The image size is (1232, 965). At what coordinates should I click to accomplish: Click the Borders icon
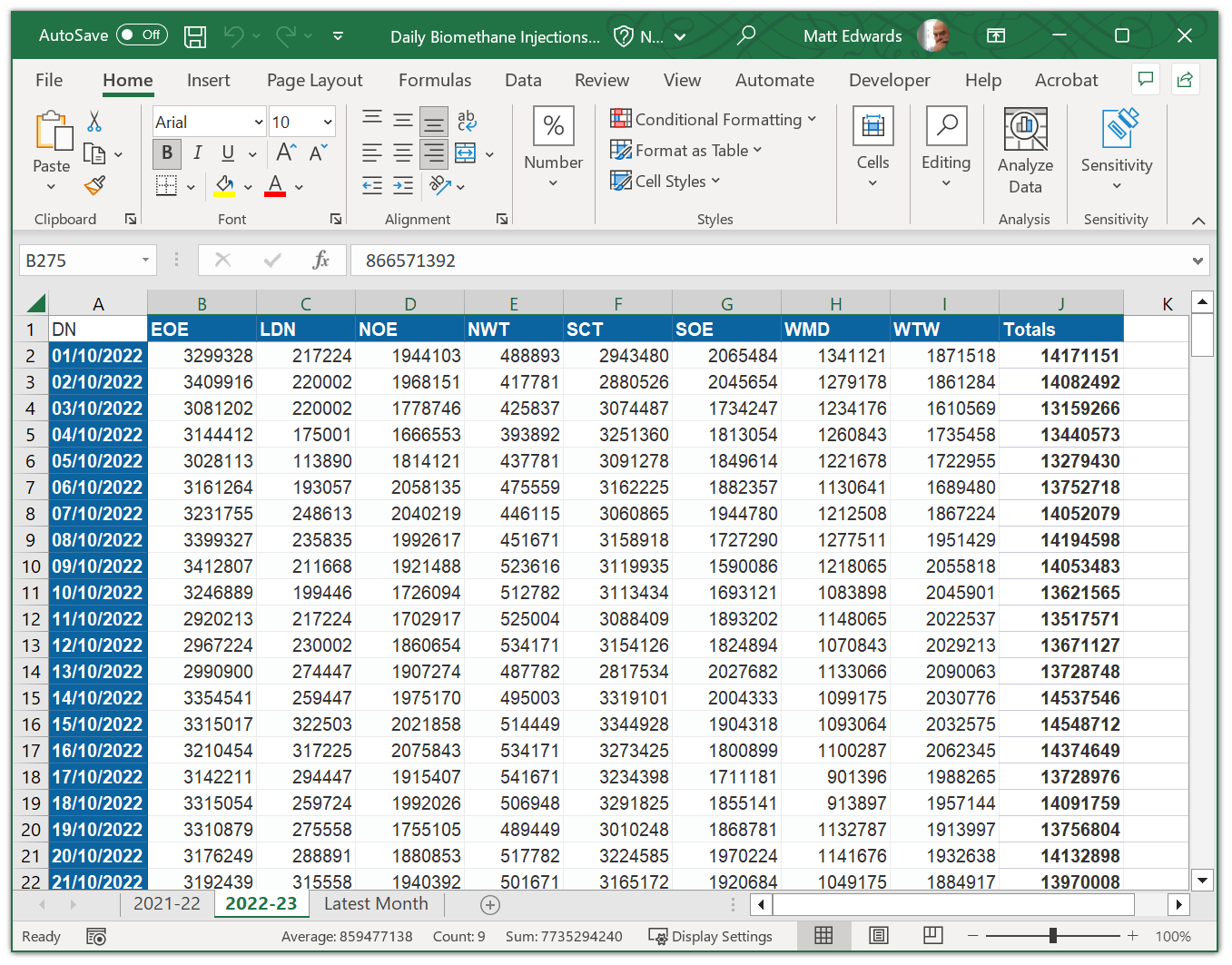point(167,186)
